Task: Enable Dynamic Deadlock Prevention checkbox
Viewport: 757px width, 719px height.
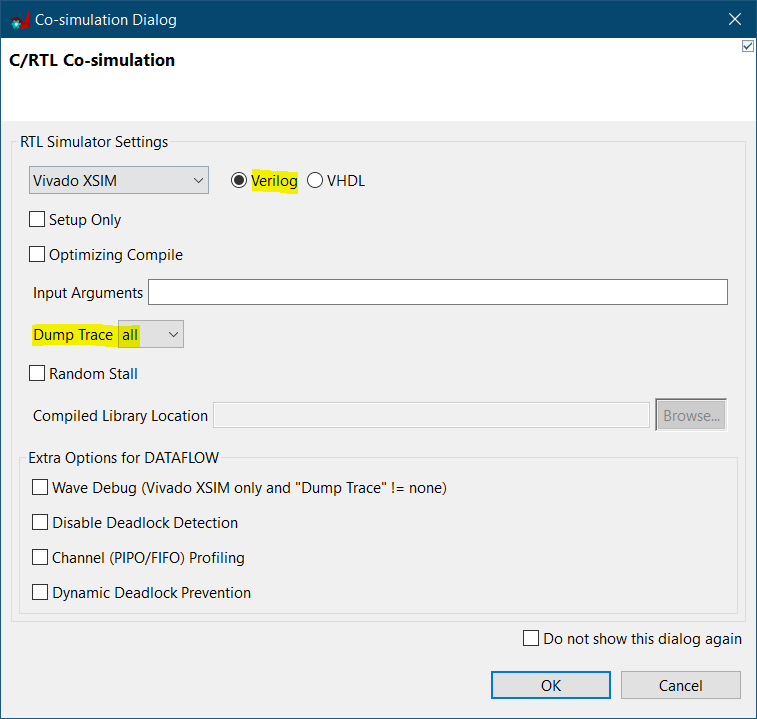Action: click(40, 592)
